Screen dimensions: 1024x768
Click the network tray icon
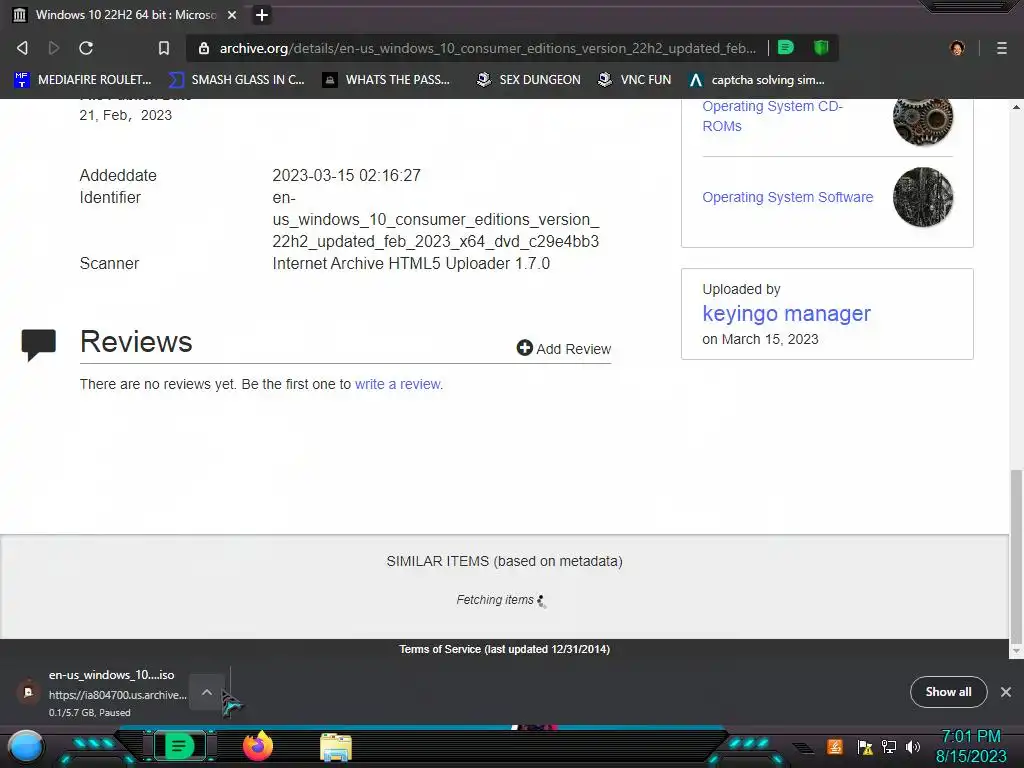pyautogui.click(x=889, y=746)
